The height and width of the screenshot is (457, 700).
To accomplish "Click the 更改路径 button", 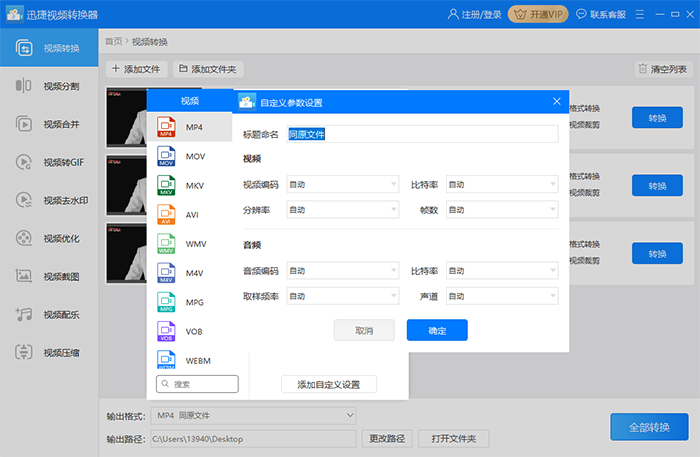I will tap(387, 439).
